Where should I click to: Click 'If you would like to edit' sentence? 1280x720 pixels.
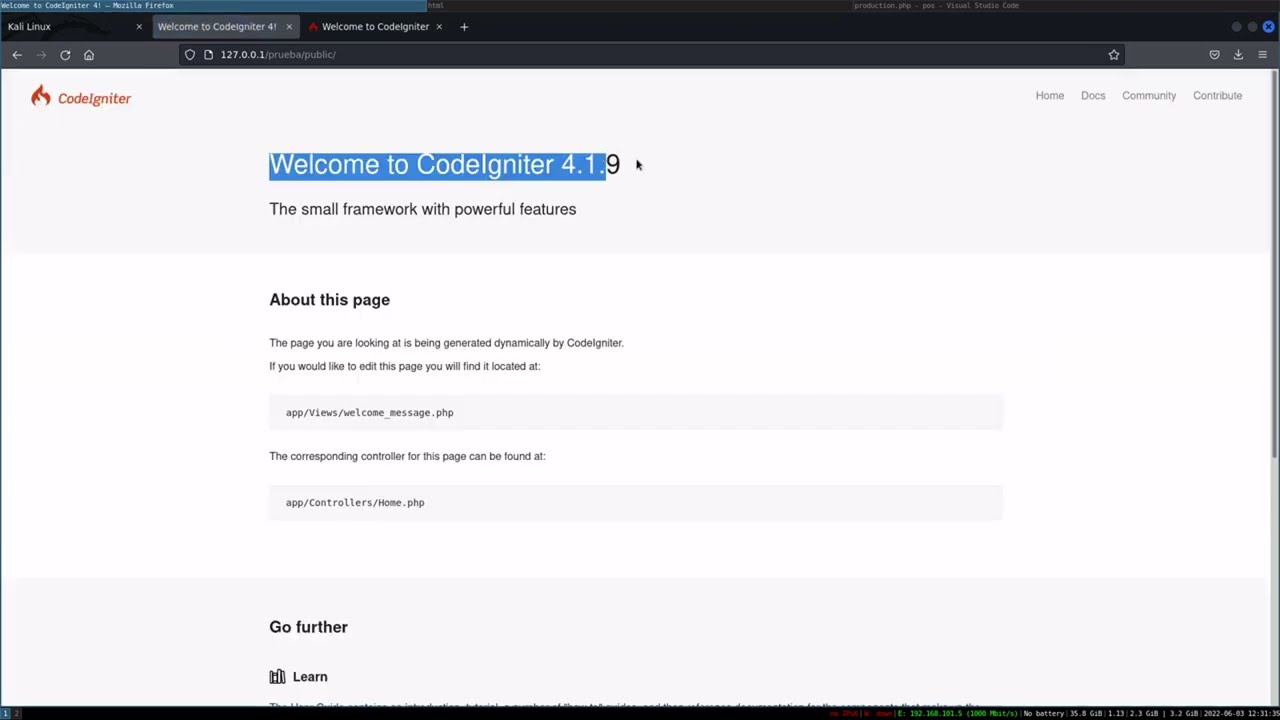tap(404, 366)
